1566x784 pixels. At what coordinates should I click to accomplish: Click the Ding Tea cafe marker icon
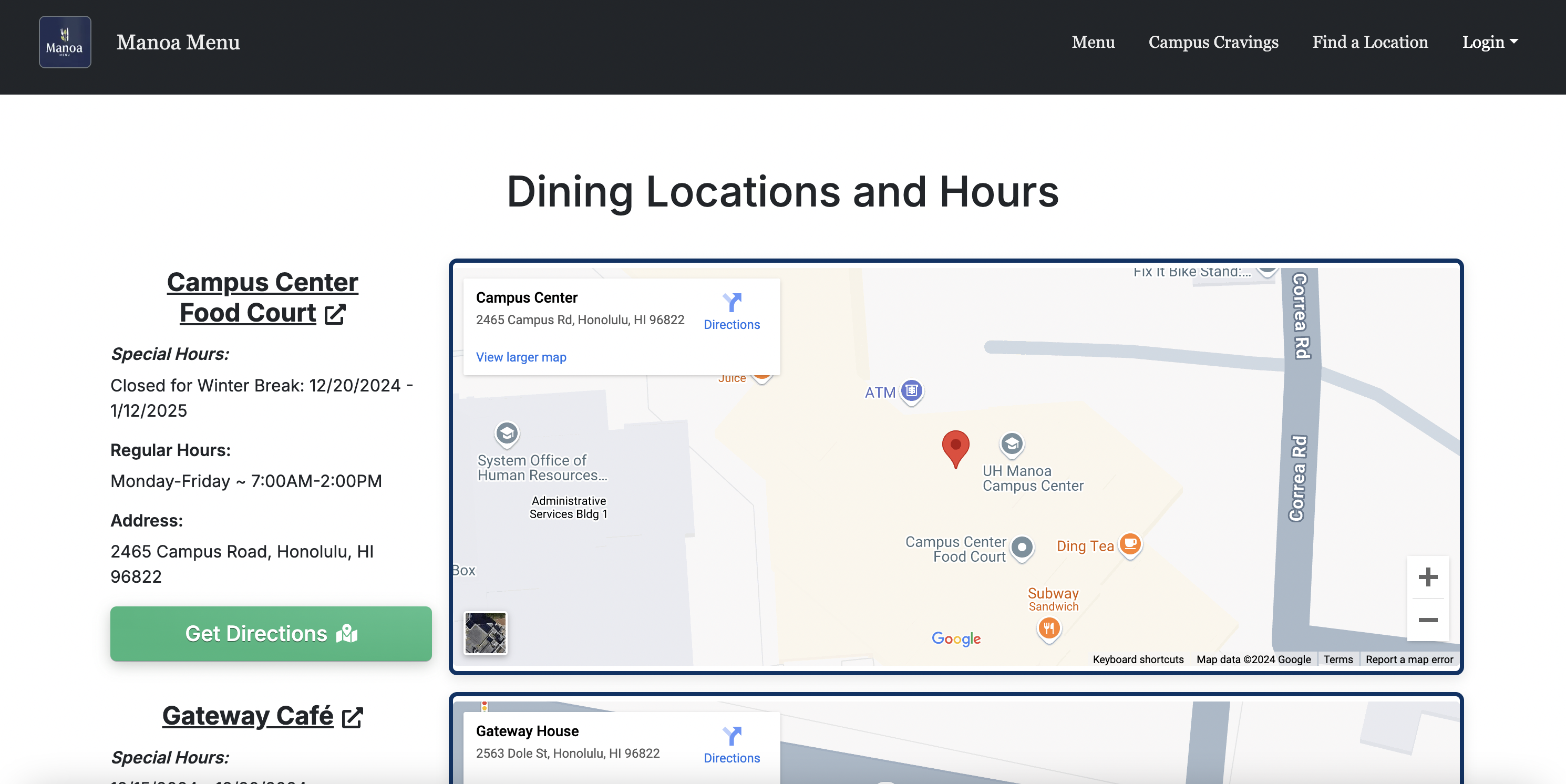point(1130,543)
